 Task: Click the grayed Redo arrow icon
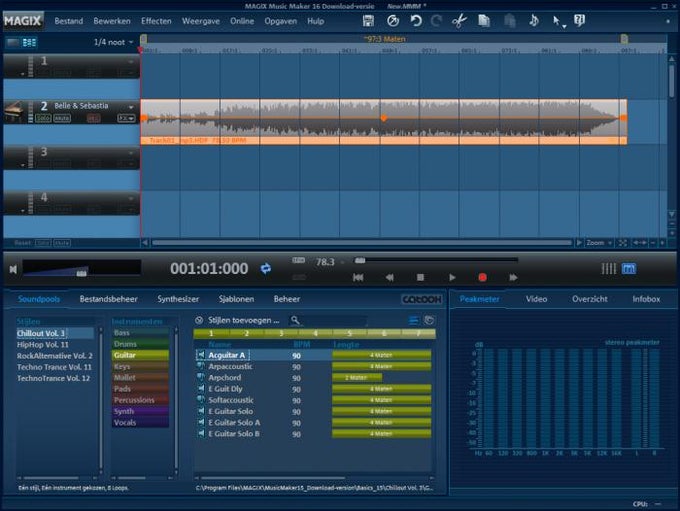[437, 20]
